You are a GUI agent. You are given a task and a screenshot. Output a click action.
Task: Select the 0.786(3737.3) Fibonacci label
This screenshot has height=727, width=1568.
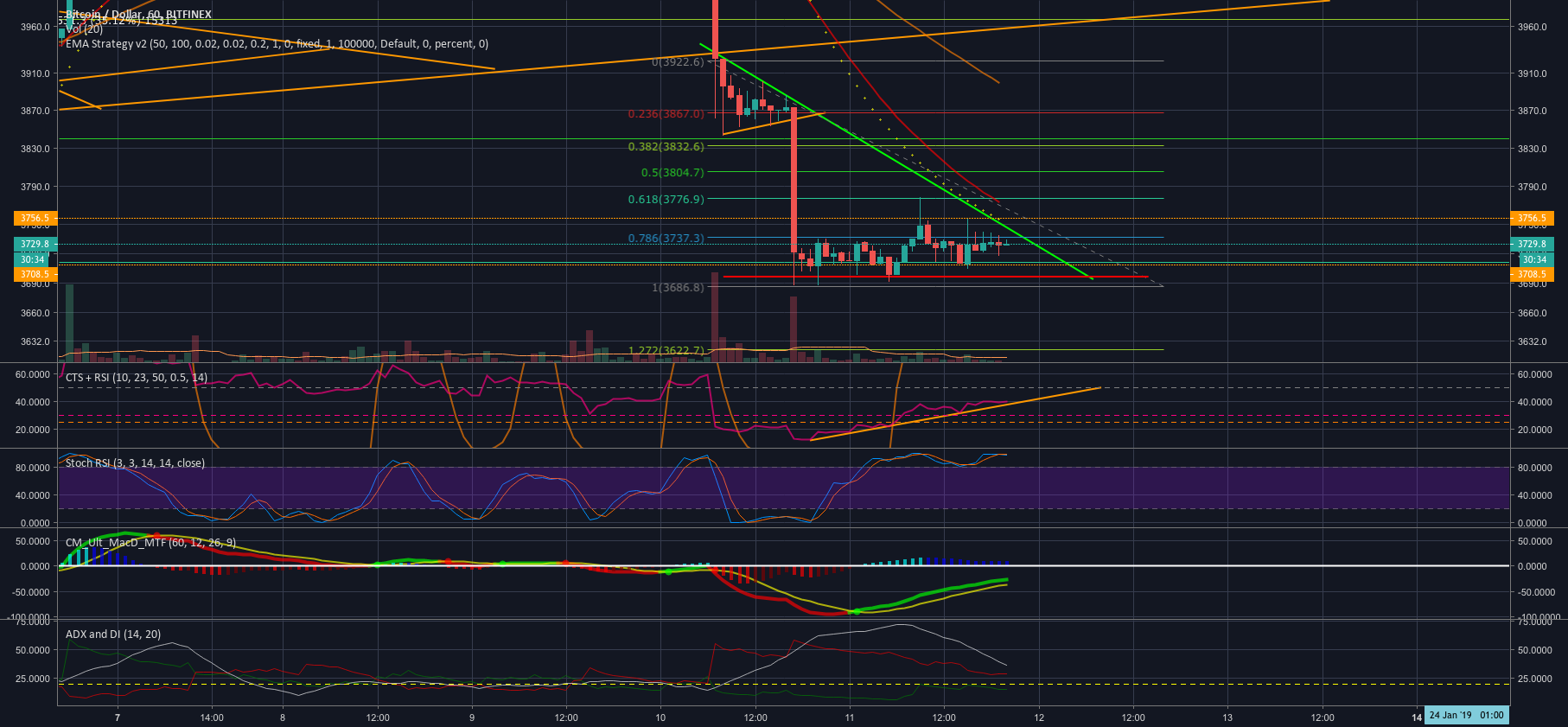click(666, 239)
